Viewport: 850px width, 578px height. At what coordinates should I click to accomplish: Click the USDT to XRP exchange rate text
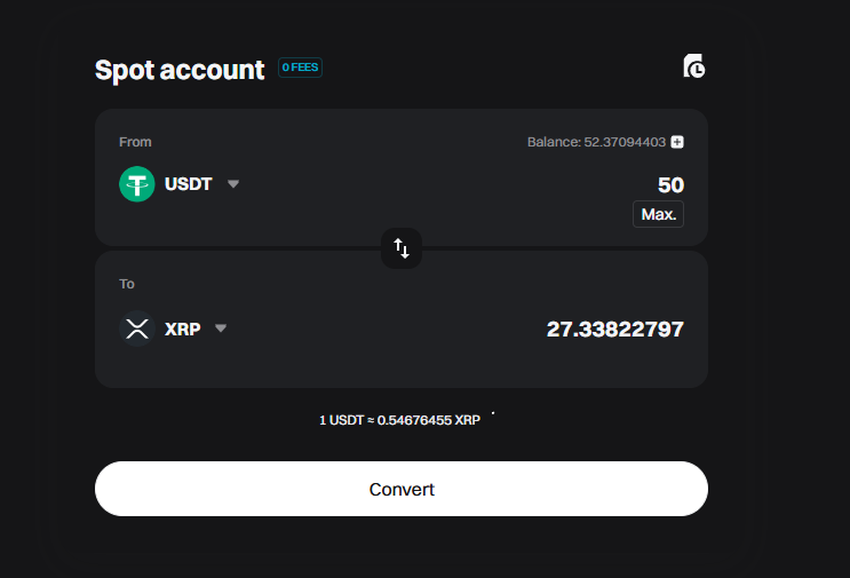tap(400, 420)
